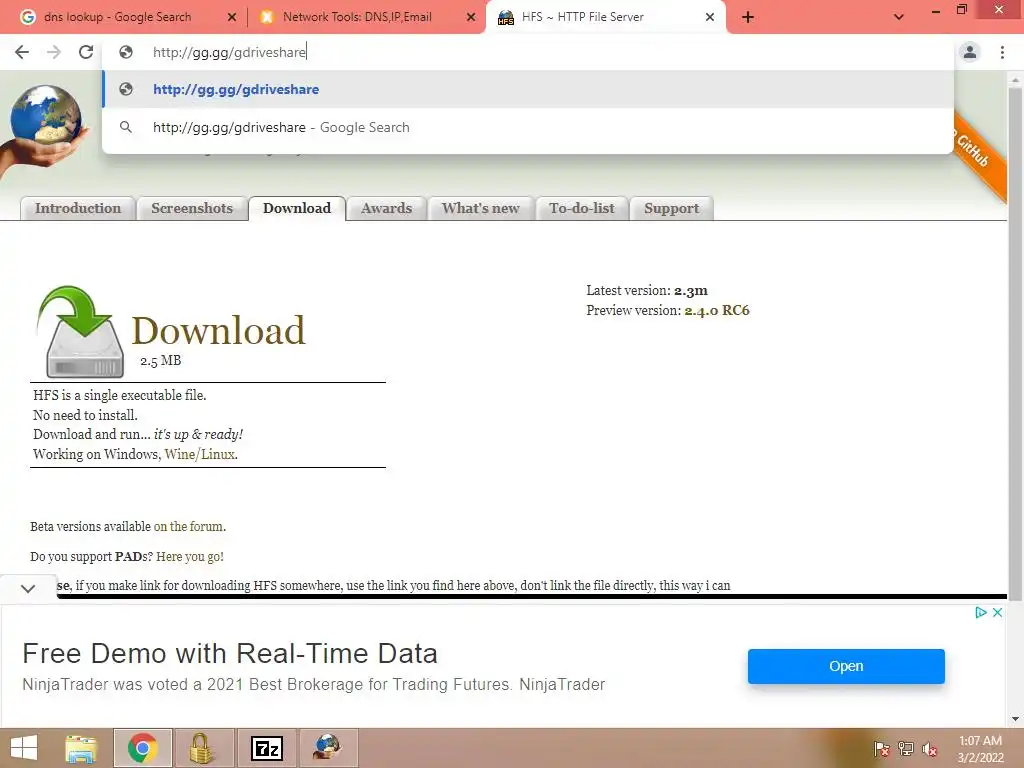Click the muted volume tray icon

pos(930,749)
